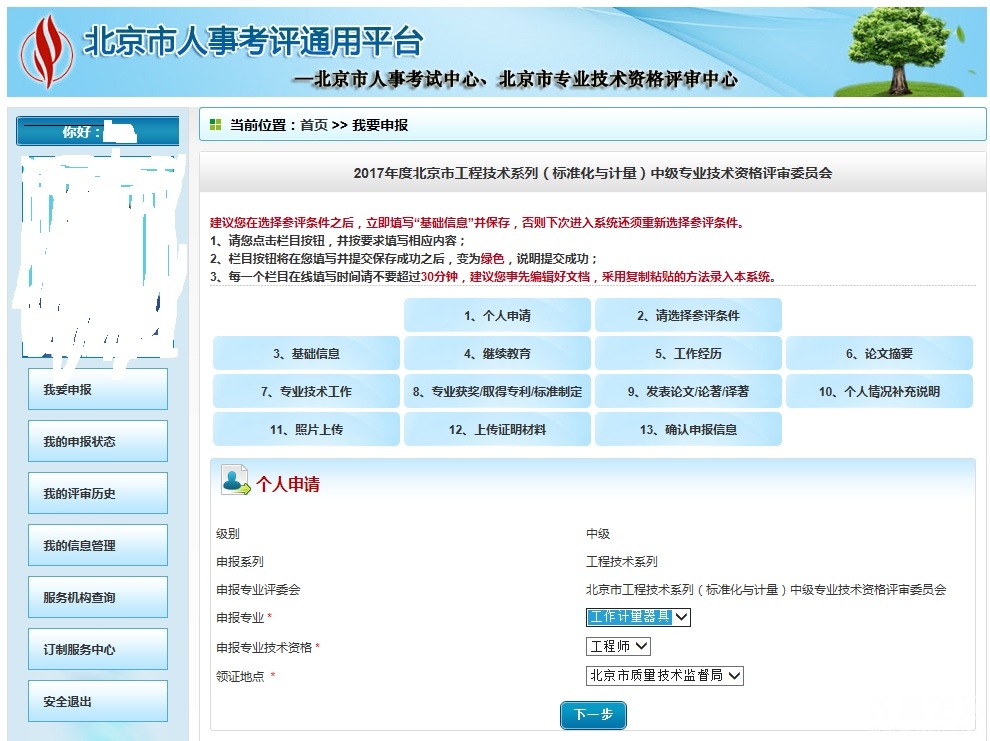Expand the 申报专业技术资格 dropdown
This screenshot has height=741, width=990.
(x=618, y=647)
